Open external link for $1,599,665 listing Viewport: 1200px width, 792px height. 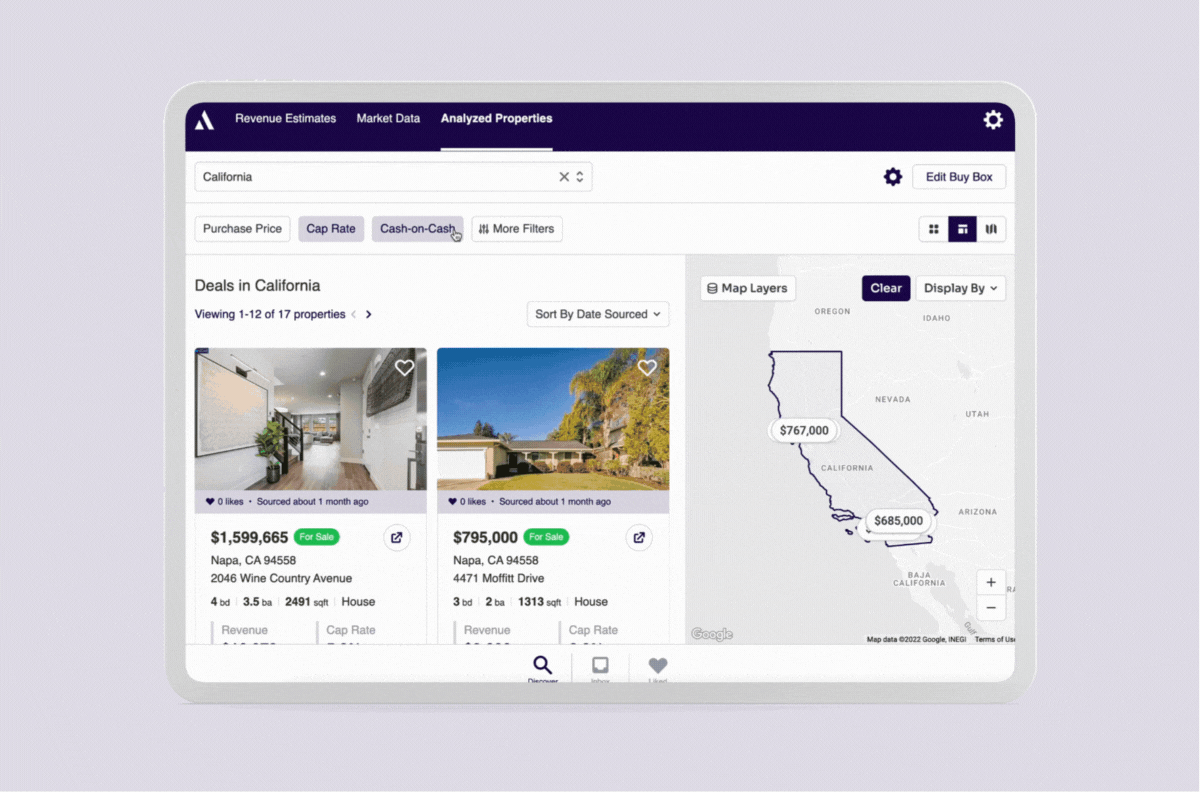(x=396, y=538)
